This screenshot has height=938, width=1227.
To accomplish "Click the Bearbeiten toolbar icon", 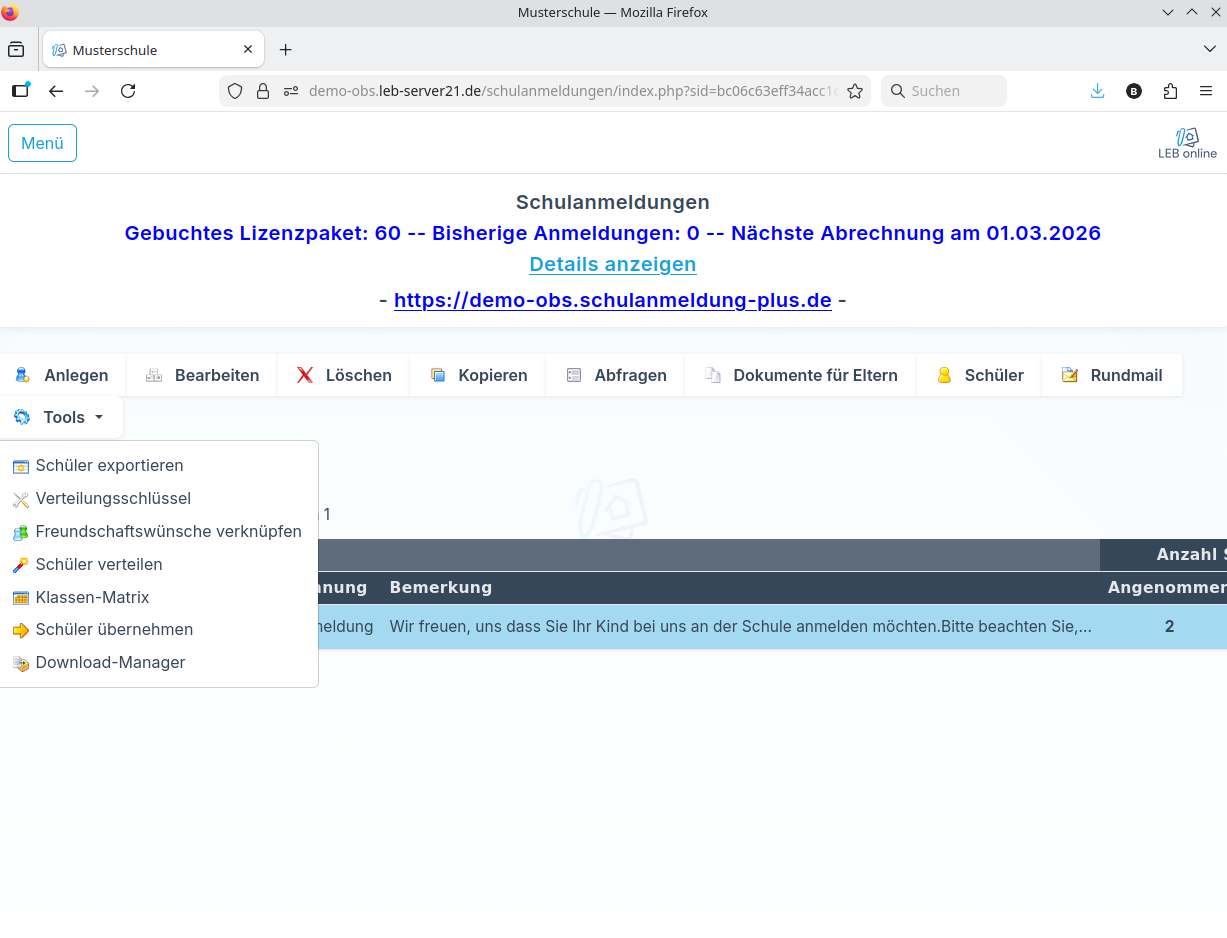I will click(154, 375).
